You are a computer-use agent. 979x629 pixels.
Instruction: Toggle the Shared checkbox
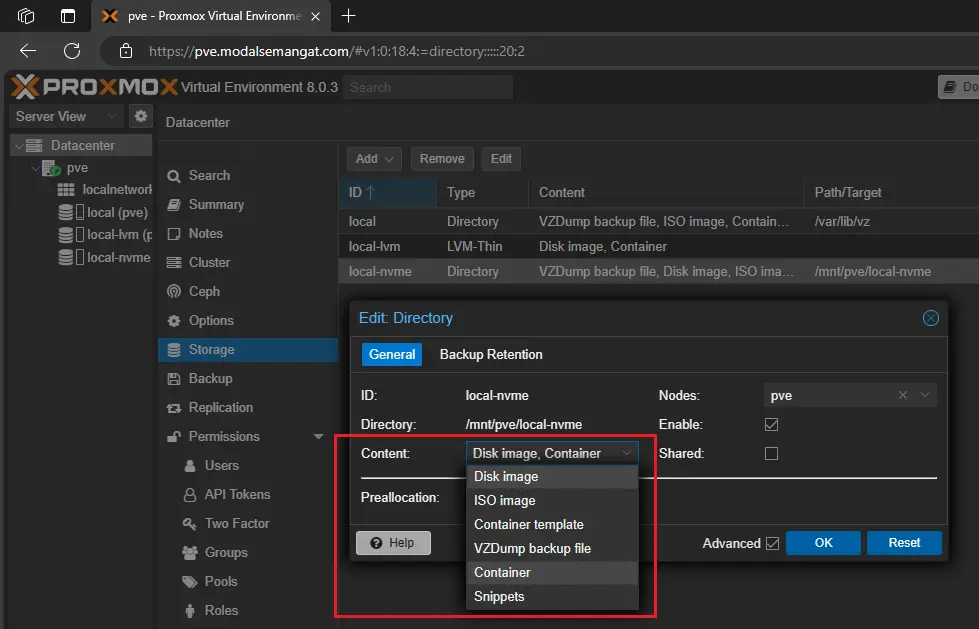pos(771,453)
